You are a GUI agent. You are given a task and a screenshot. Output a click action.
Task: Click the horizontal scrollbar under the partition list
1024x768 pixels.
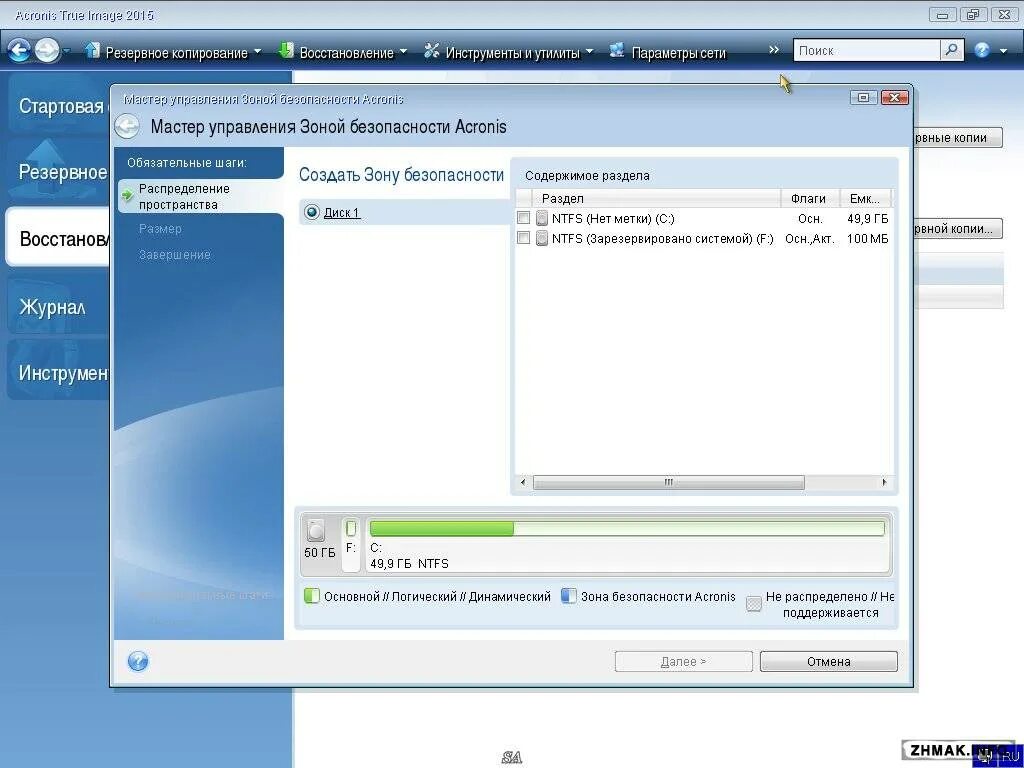[x=668, y=482]
